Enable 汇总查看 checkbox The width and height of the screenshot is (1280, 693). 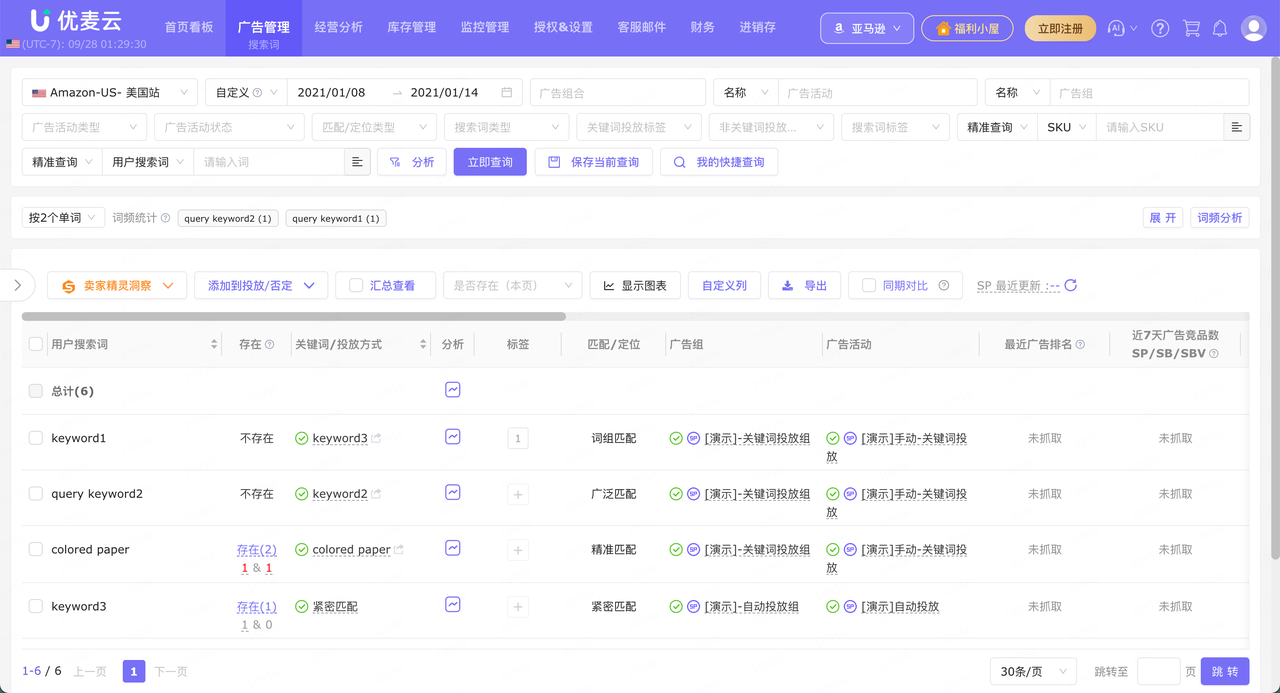356,285
